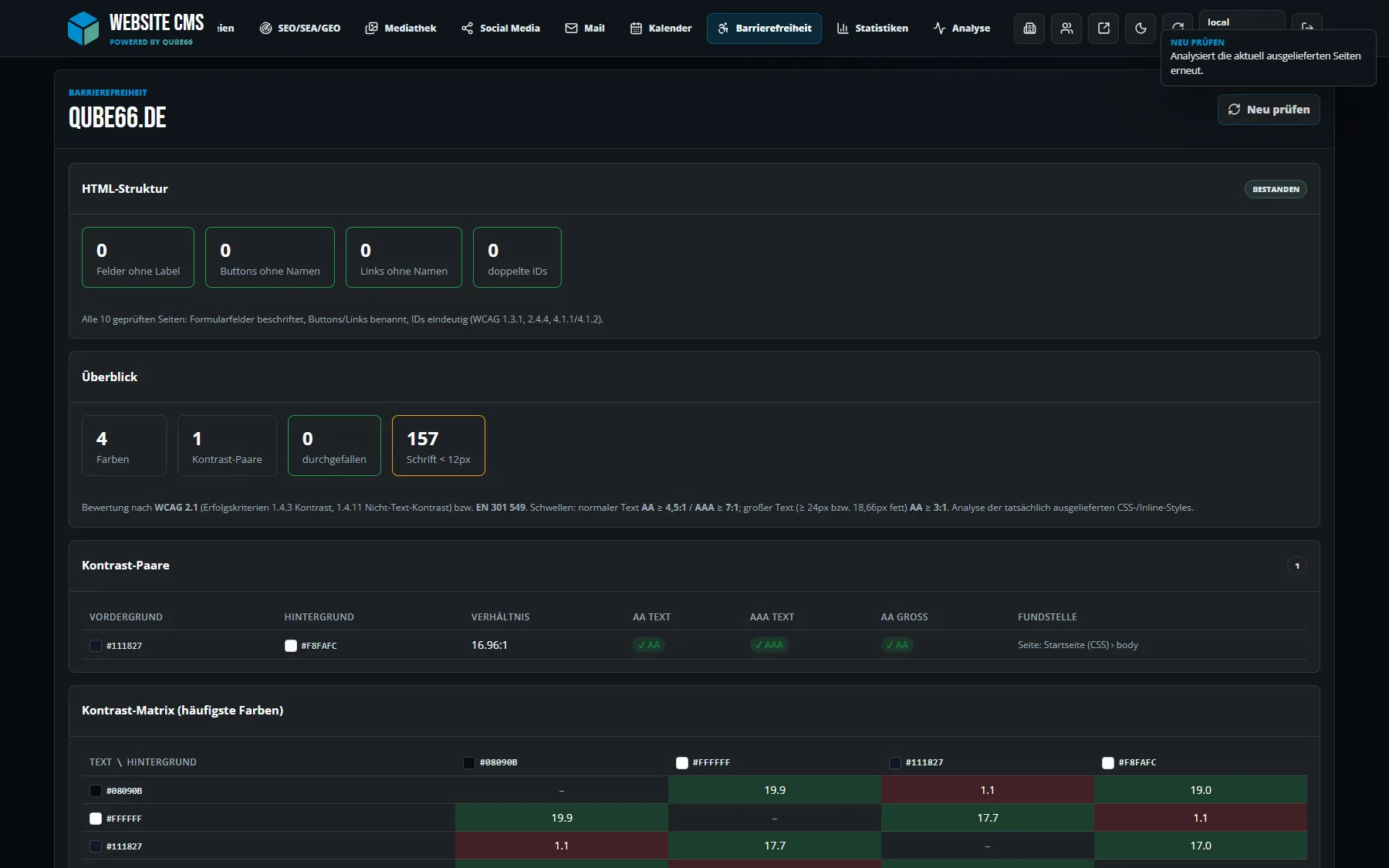Click the #08090B swatch in matrix column header

point(469,763)
